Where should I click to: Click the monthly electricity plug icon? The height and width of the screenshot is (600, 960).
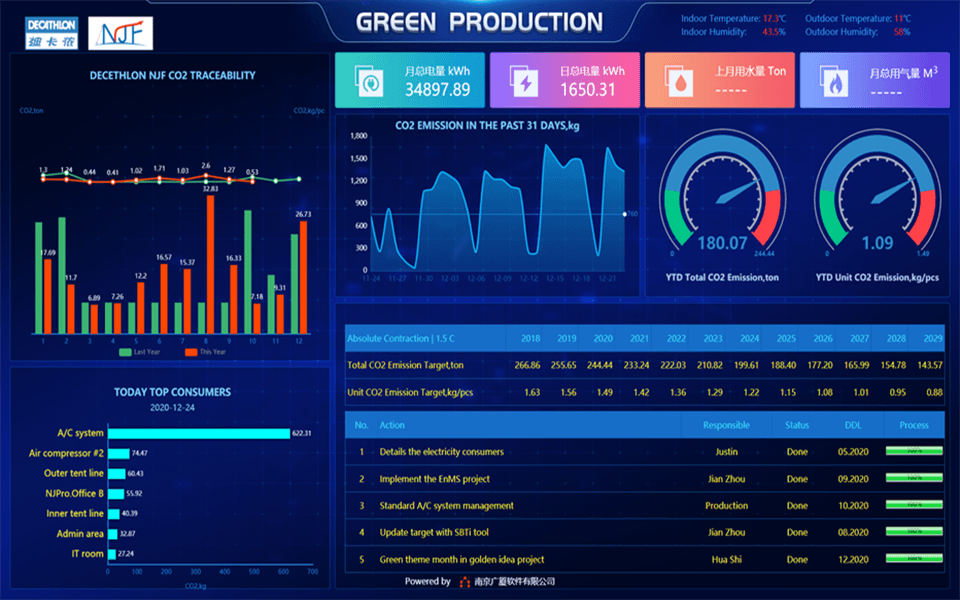[x=368, y=80]
